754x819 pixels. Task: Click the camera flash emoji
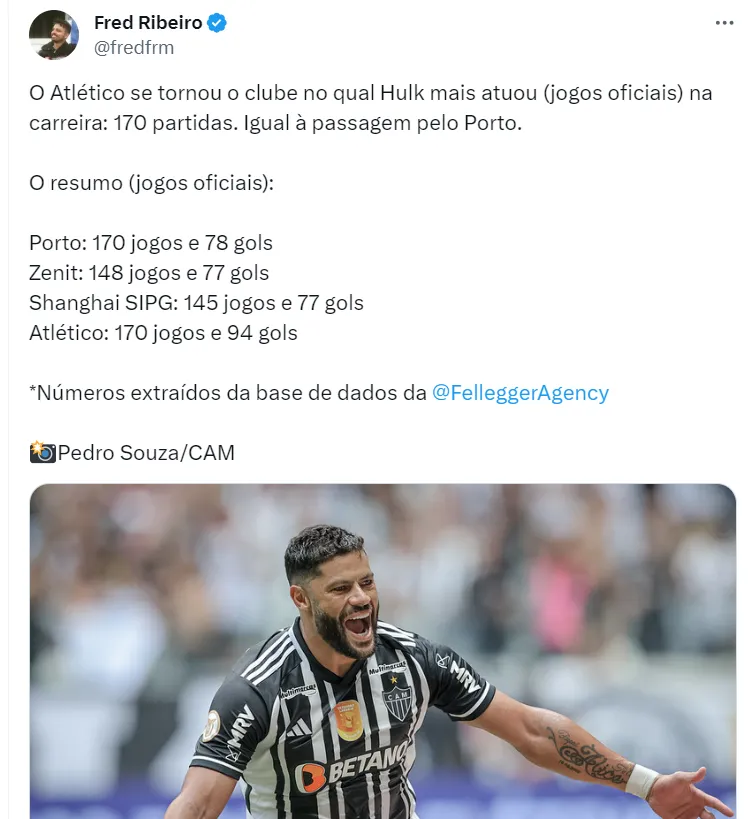(42, 452)
